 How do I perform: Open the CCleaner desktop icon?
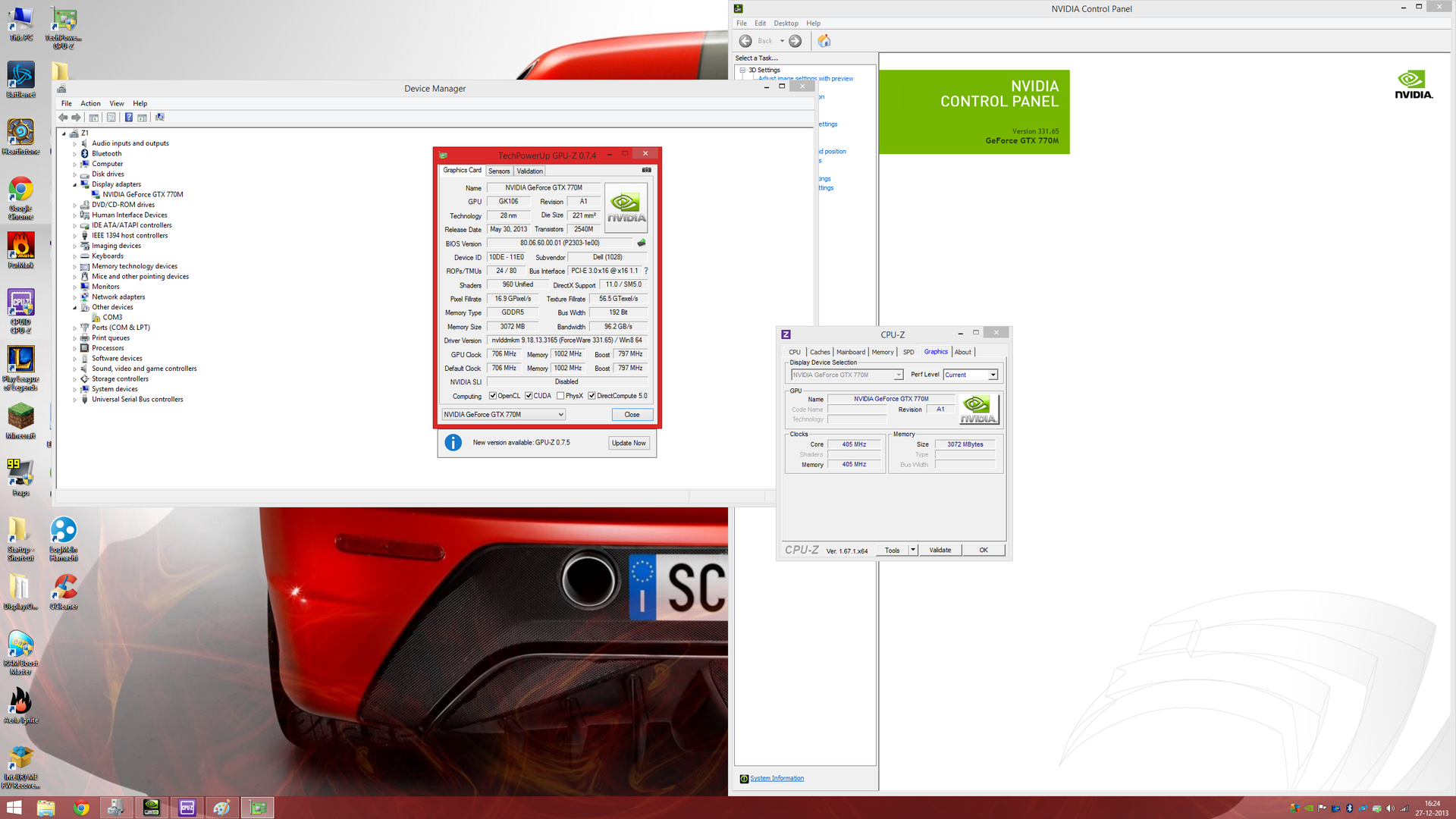tap(64, 591)
